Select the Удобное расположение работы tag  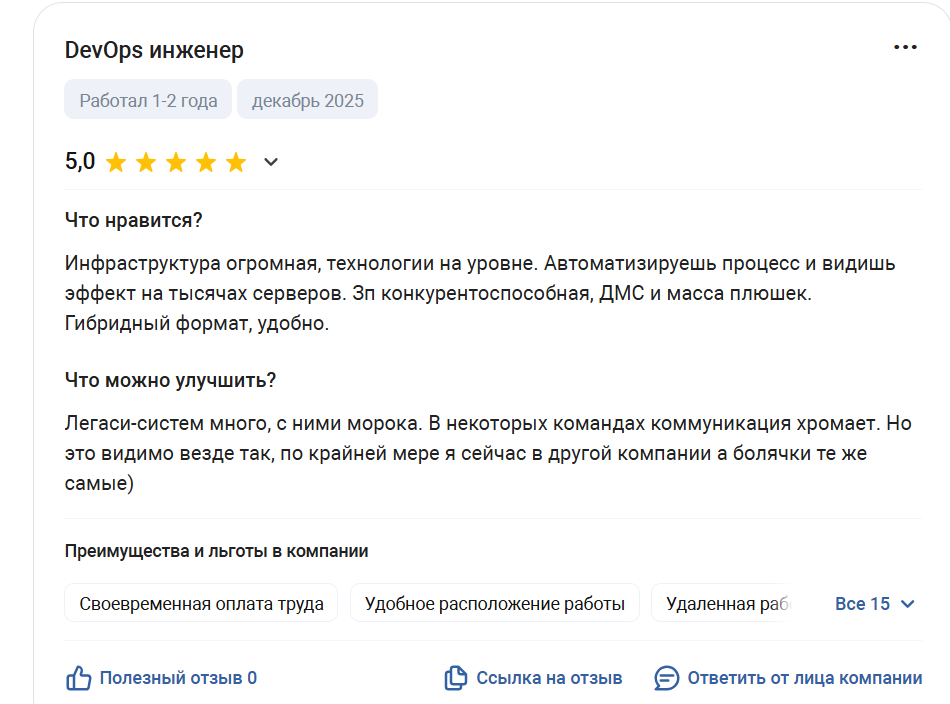494,604
